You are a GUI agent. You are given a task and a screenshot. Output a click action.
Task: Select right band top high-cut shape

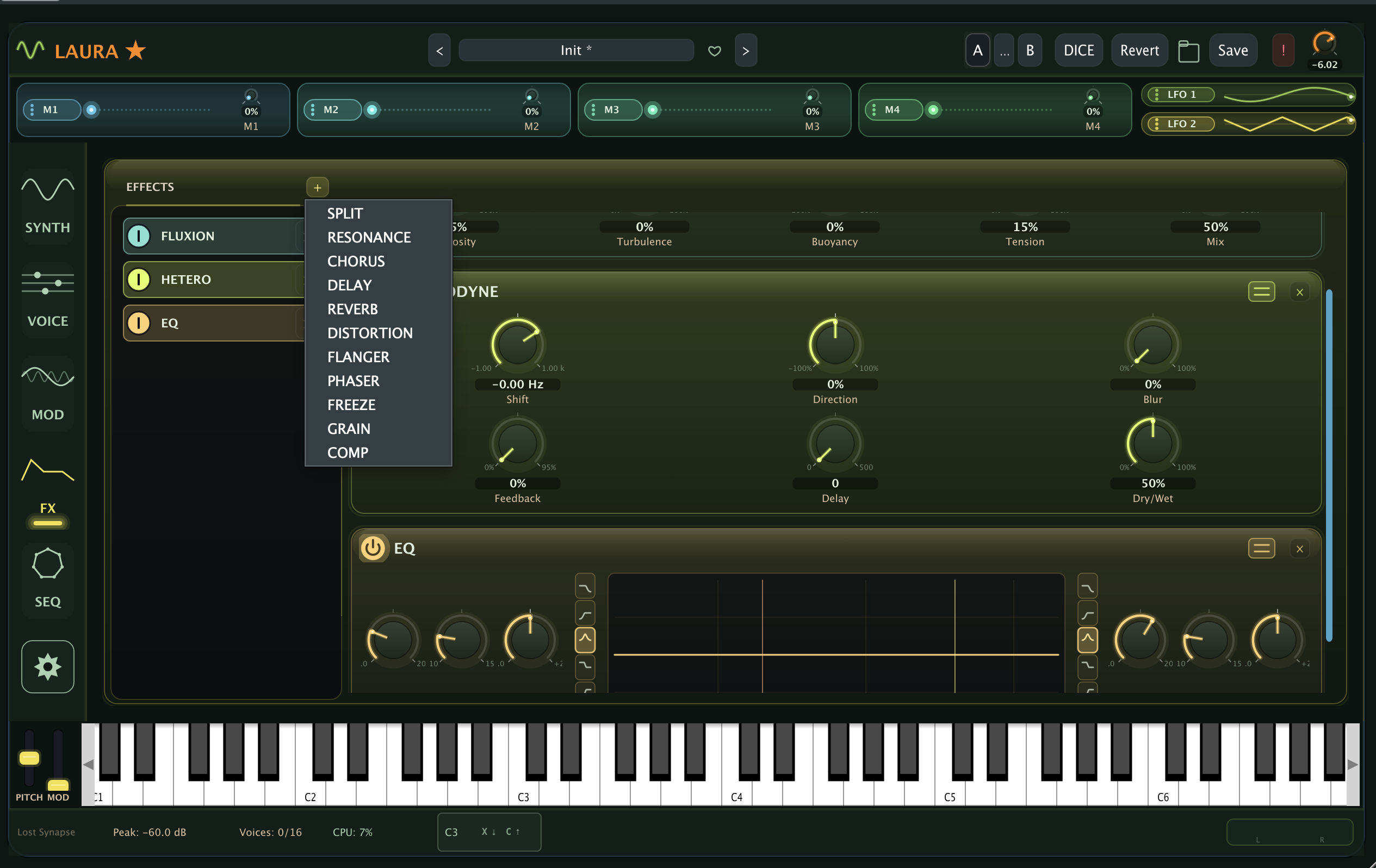[1087, 587]
